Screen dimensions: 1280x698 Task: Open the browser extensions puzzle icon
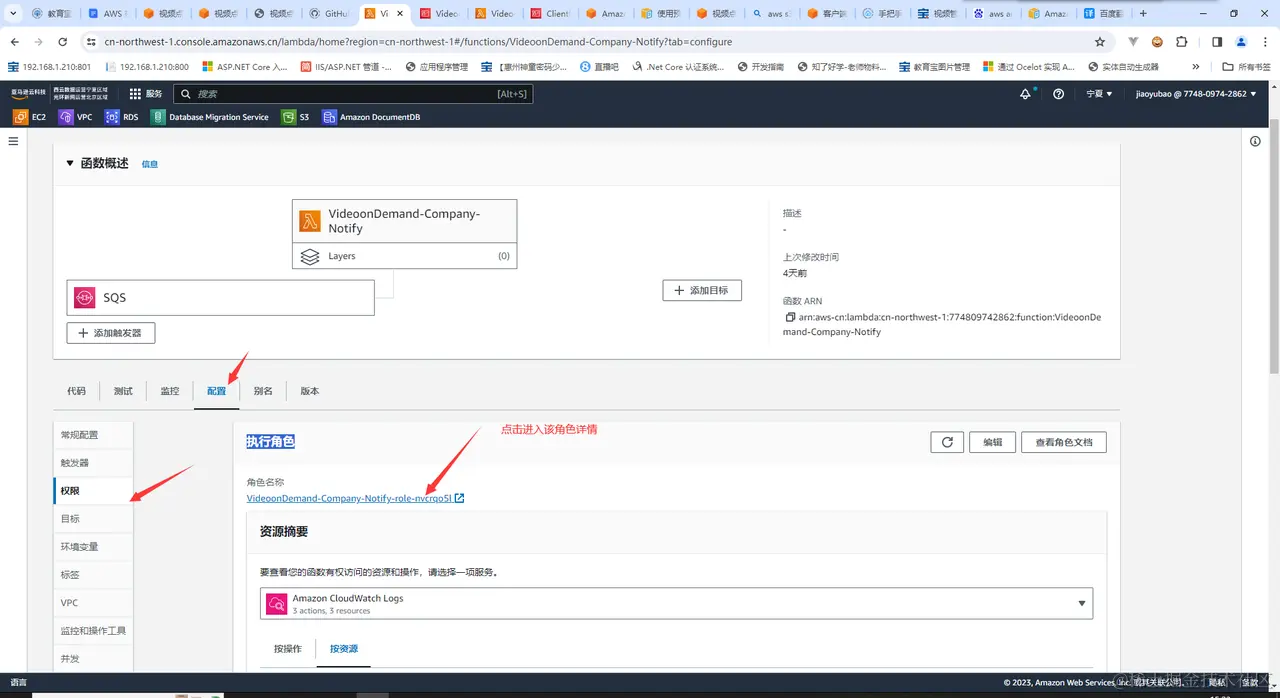click(1182, 42)
